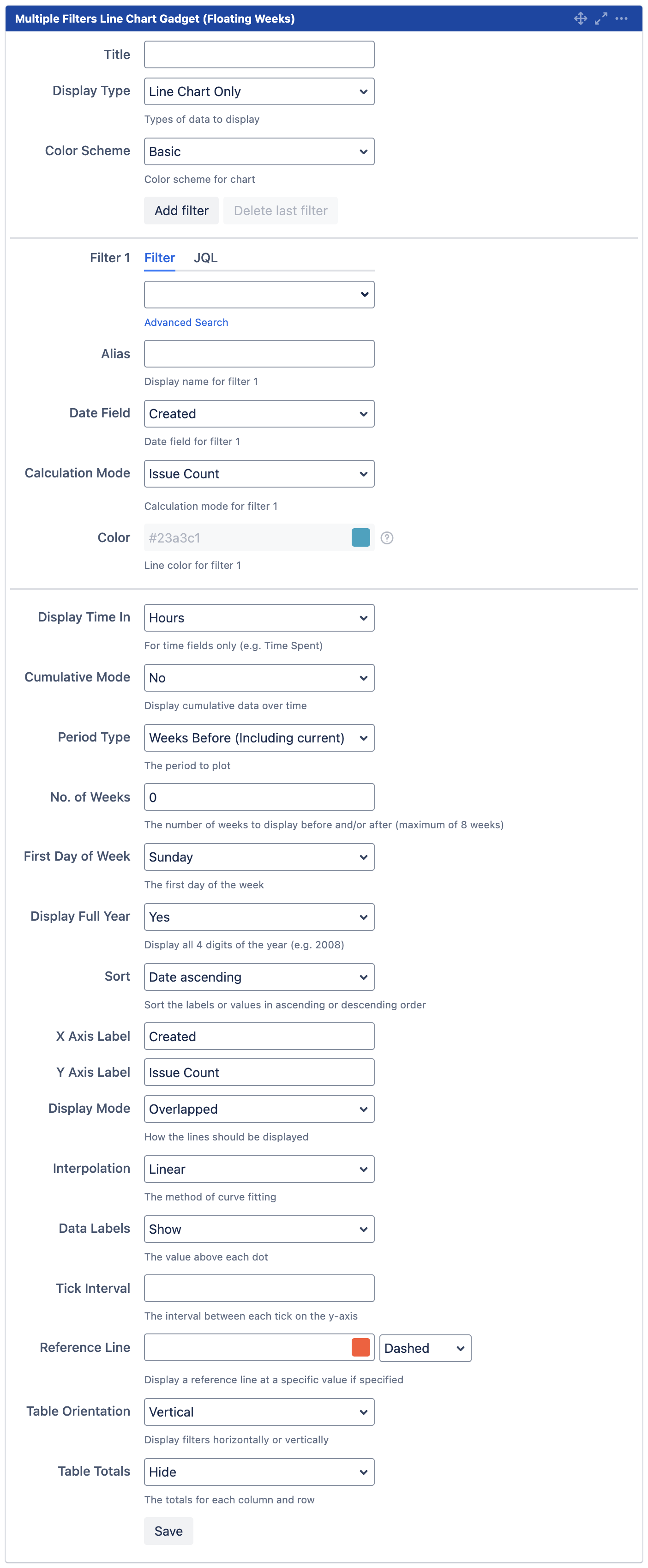Image resolution: width=648 pixels, height=1568 pixels.
Task: Click the Save button
Action: pos(168,1531)
